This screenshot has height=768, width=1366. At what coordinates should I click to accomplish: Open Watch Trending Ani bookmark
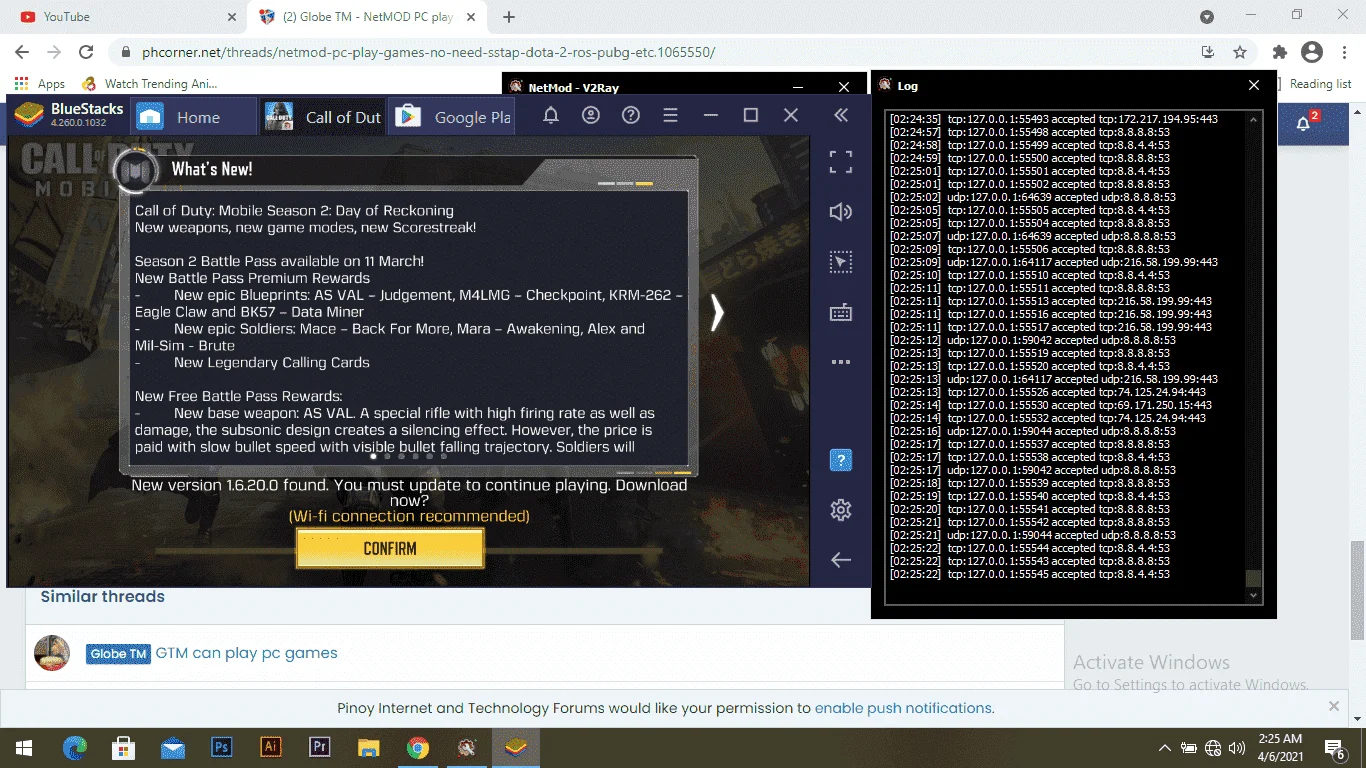(150, 84)
